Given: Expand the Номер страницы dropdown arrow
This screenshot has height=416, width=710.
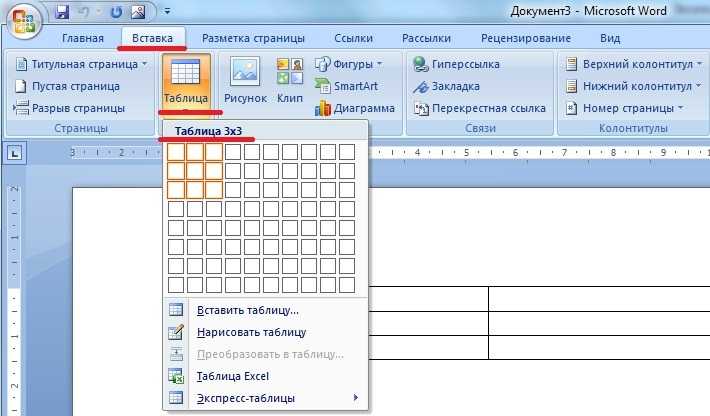Looking at the screenshot, I should coord(681,108).
